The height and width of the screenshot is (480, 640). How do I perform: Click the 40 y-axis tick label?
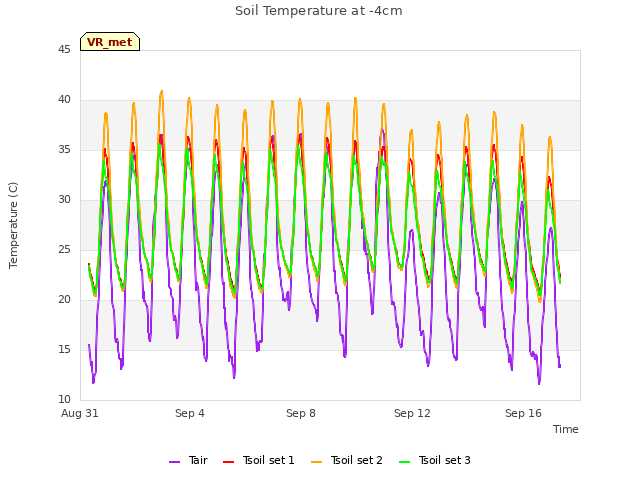tap(64, 100)
